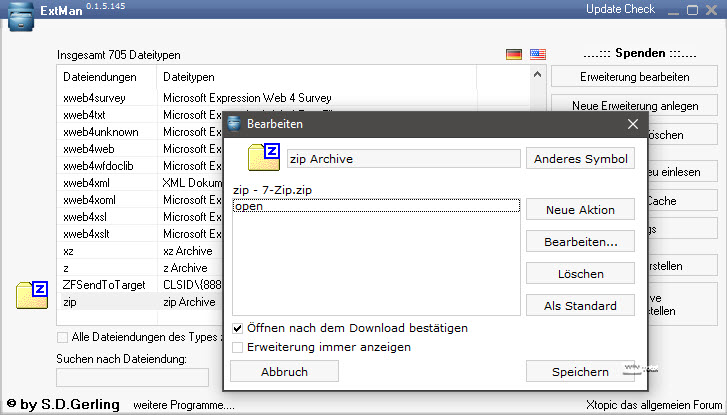
Task: Select the open action entry
Action: [x=376, y=206]
